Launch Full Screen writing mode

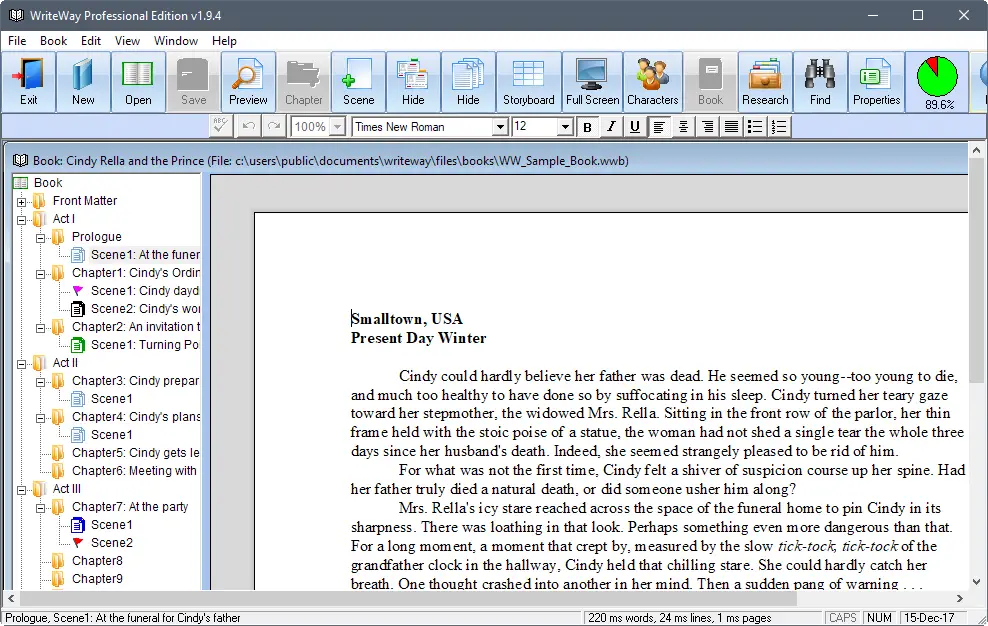point(592,82)
